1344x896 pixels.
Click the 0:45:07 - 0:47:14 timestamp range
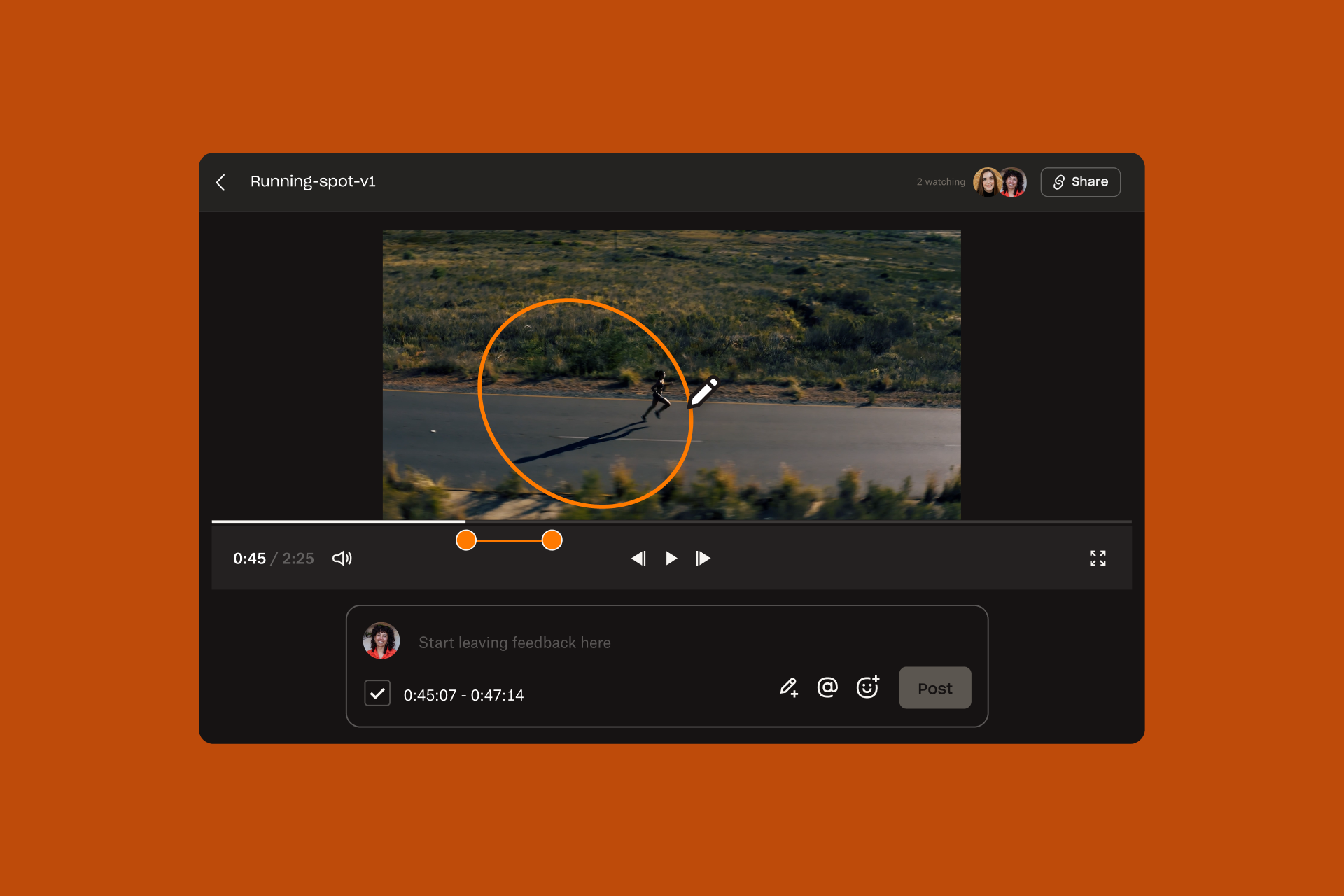pyautogui.click(x=463, y=695)
